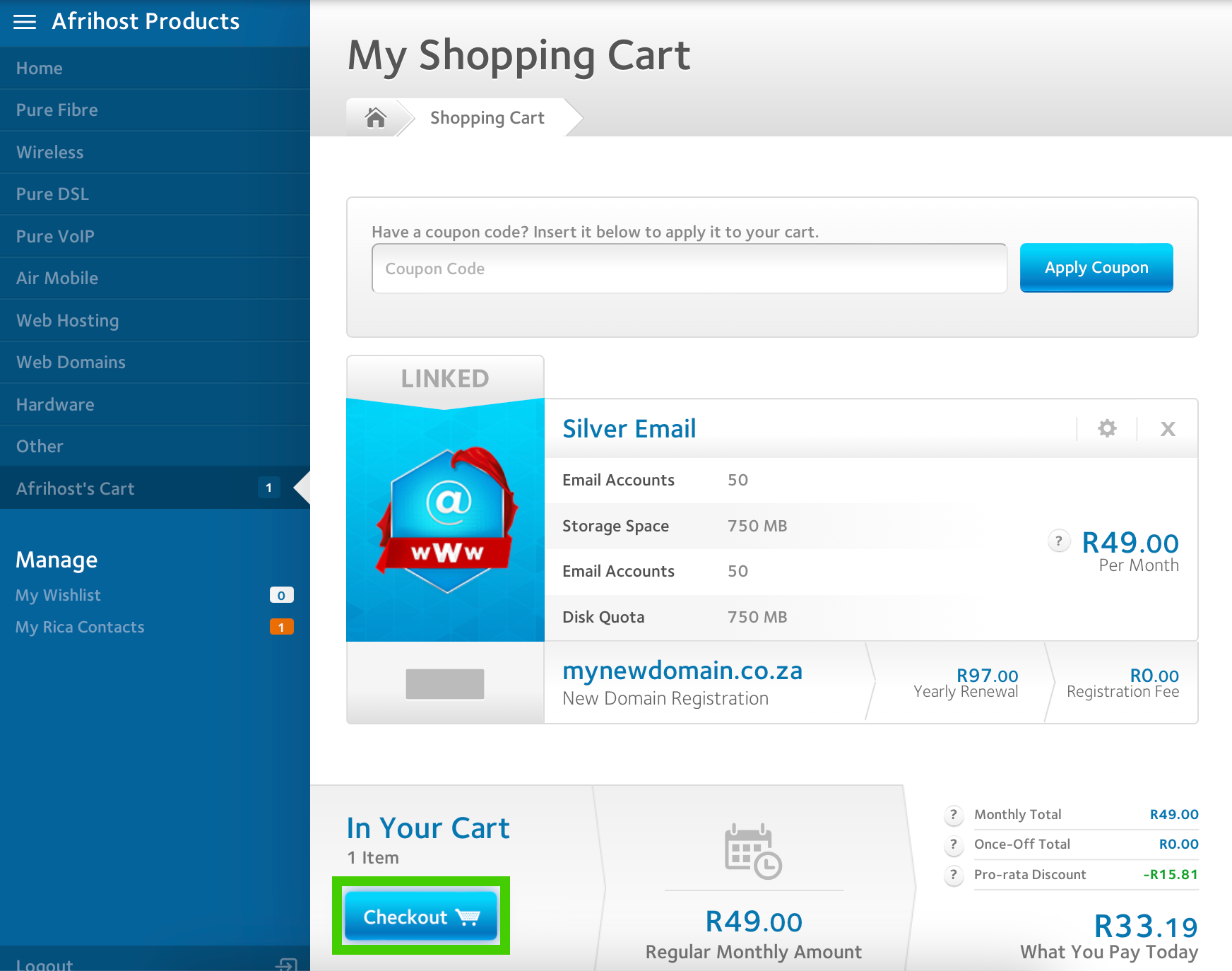
Task: Click Once-Off Total help icon
Action: point(954,845)
